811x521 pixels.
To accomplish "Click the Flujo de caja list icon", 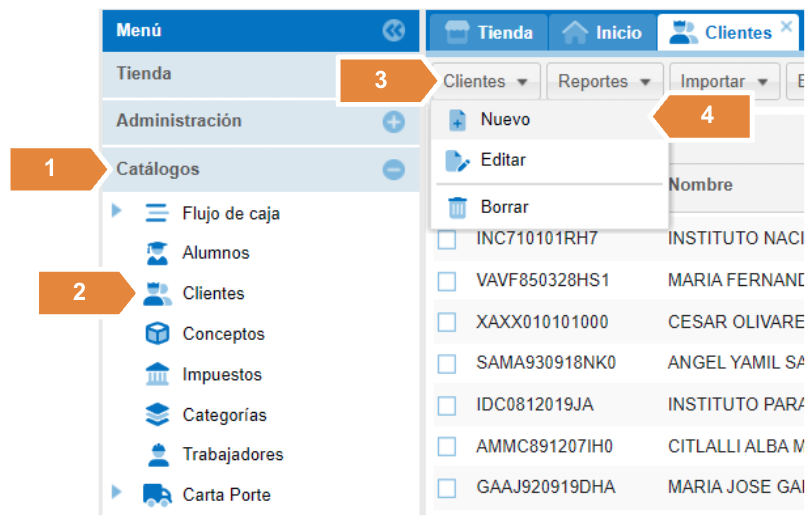I will coord(157,213).
